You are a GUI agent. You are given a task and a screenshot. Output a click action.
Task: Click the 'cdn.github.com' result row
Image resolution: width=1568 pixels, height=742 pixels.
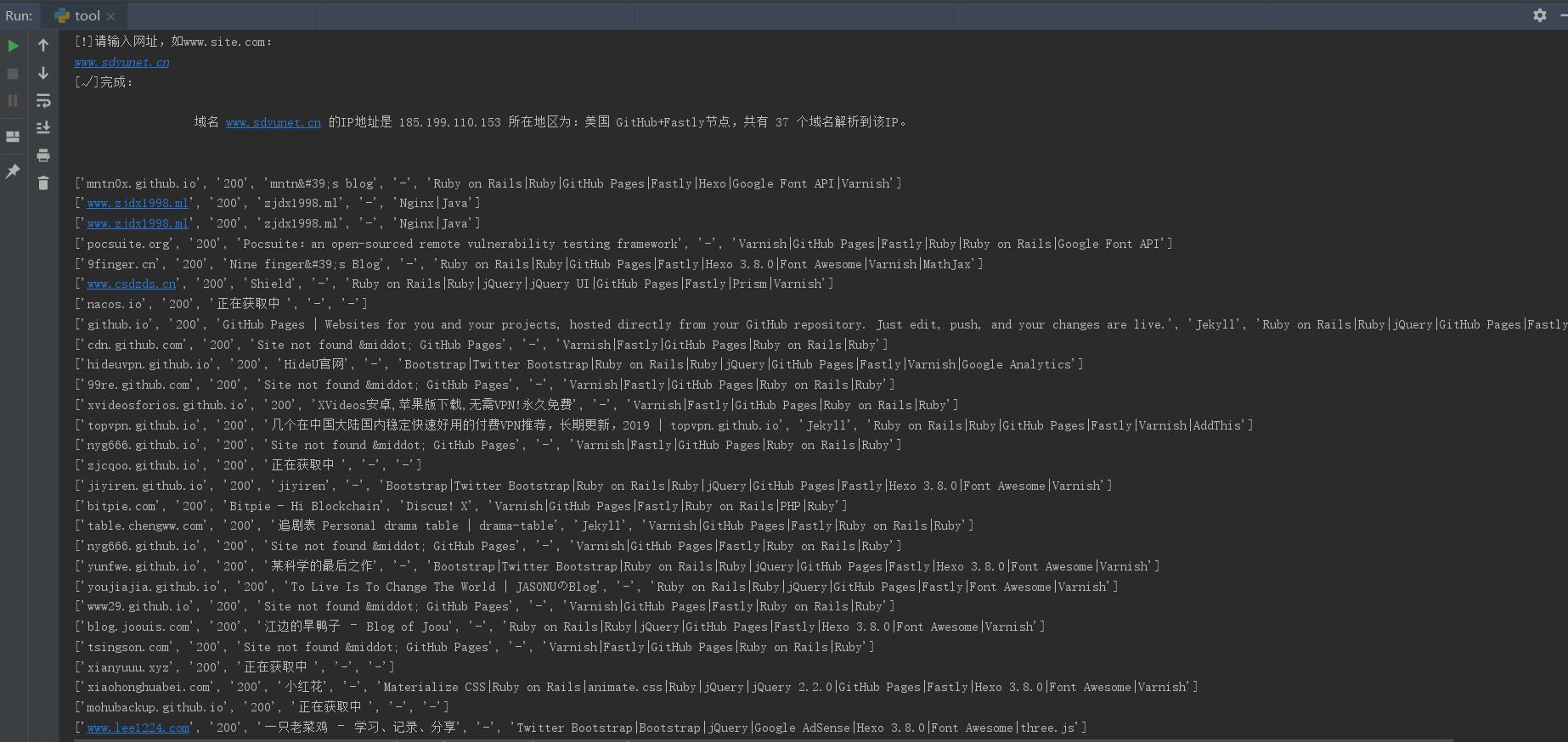tap(482, 345)
